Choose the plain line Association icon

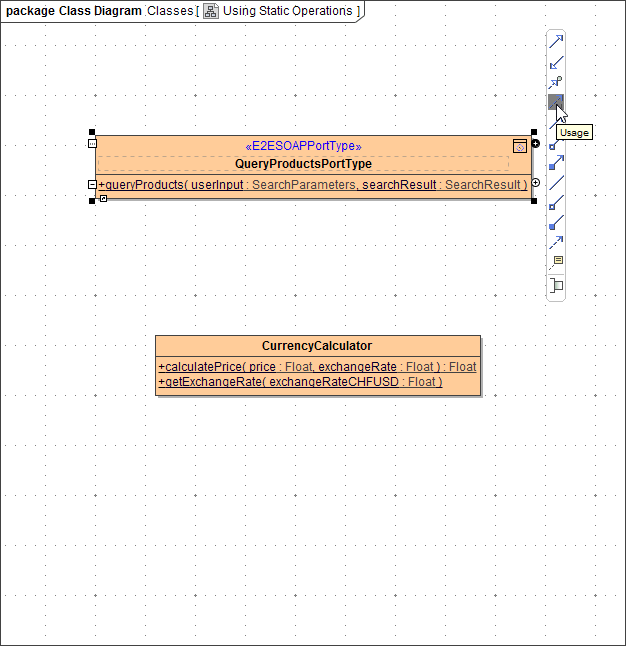(556, 182)
